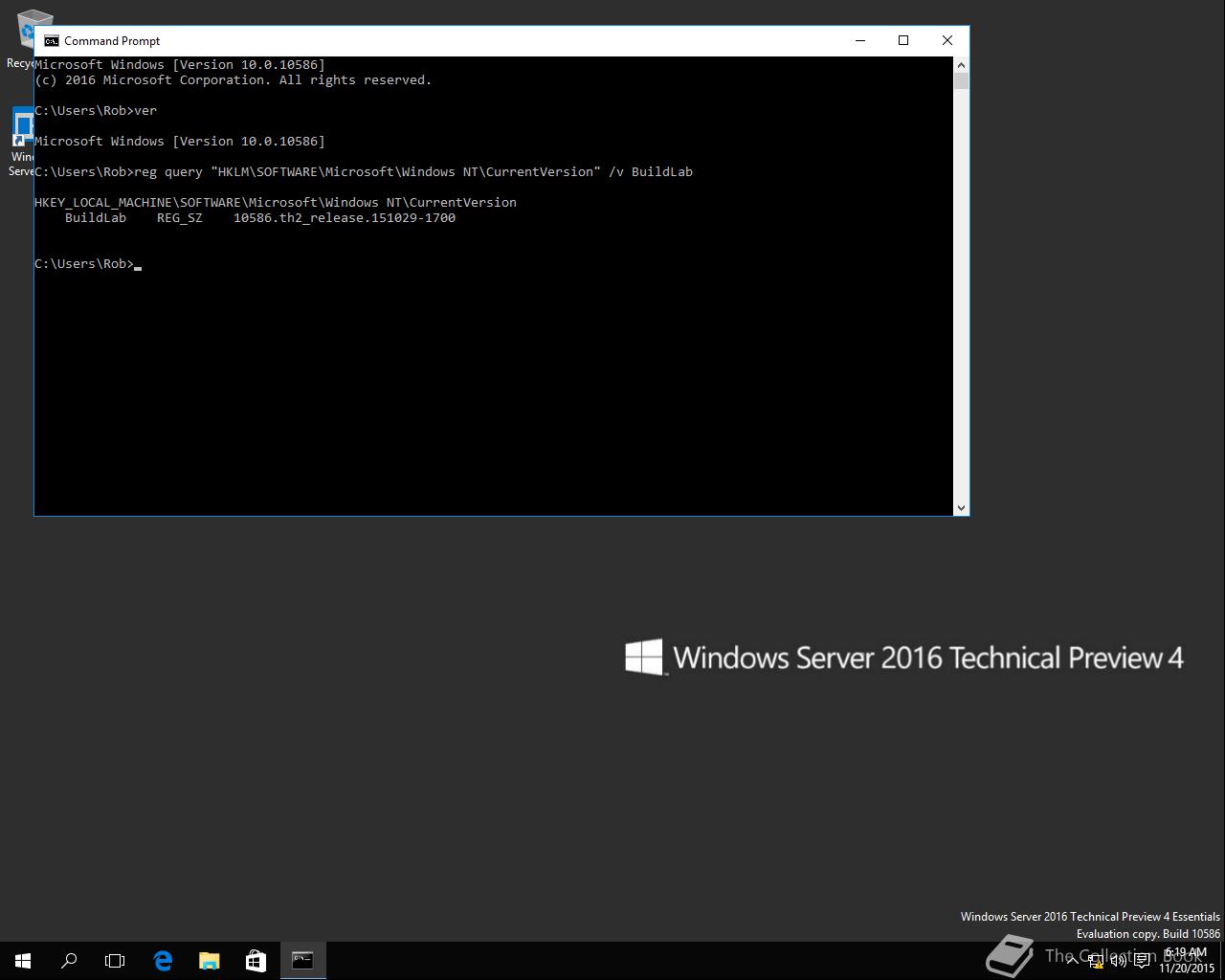The image size is (1225, 980).
Task: Click the "10586.th2_release.151029-1700" value
Action: pyautogui.click(x=345, y=218)
